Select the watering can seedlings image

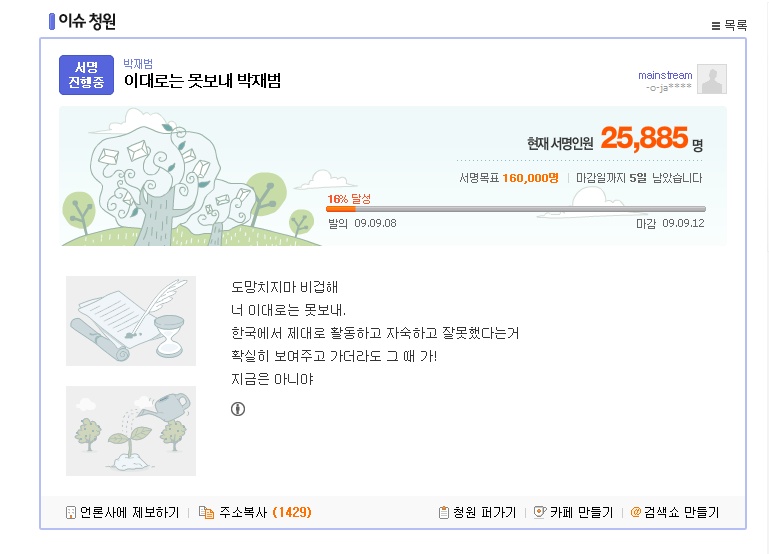(x=131, y=430)
